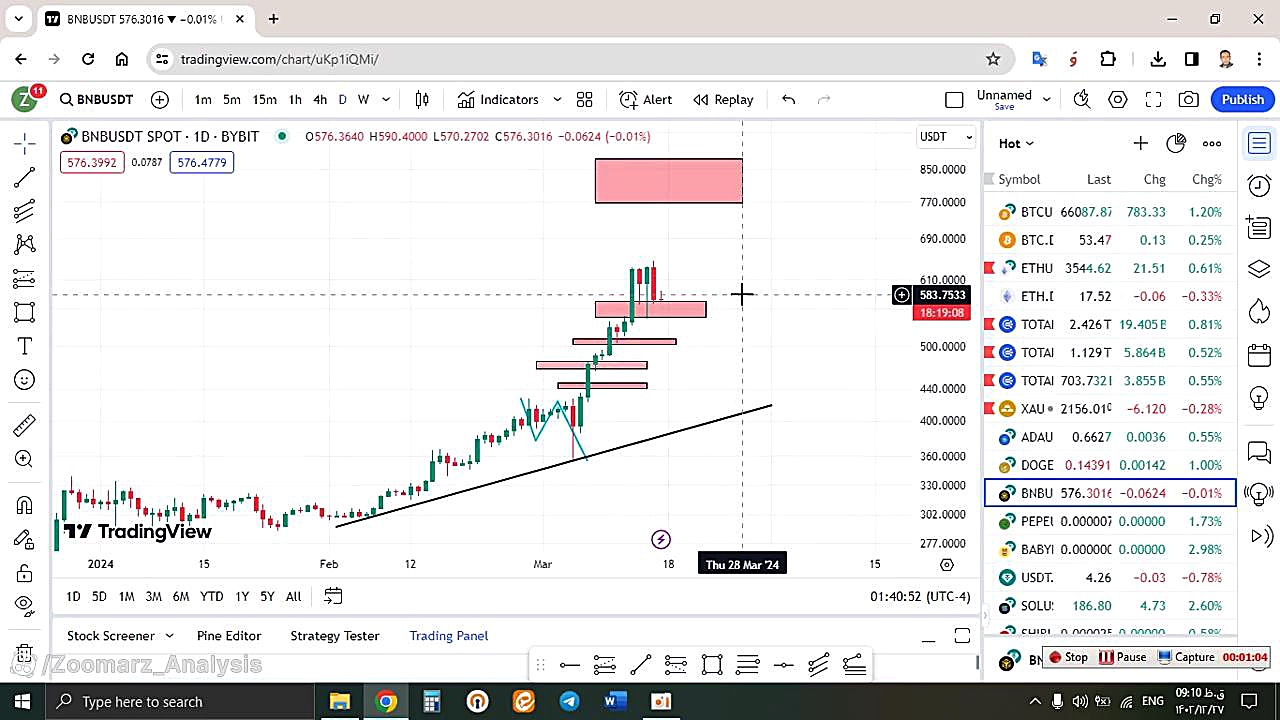Open watchlist advanced view pie icon

(x=1176, y=143)
